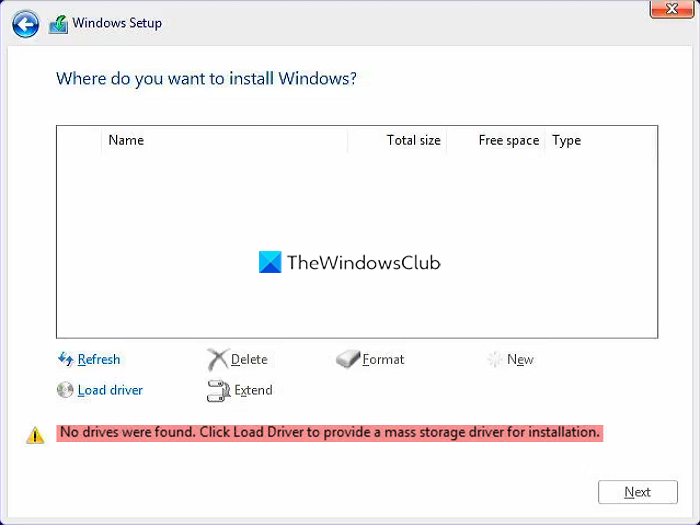700x525 pixels.
Task: Open the Load driver link
Action: point(110,390)
